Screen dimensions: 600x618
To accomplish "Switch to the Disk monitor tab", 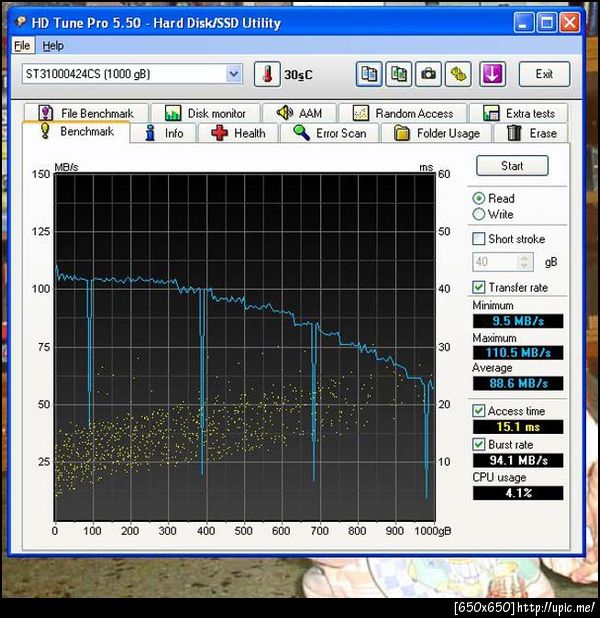I will pyautogui.click(x=205, y=114).
